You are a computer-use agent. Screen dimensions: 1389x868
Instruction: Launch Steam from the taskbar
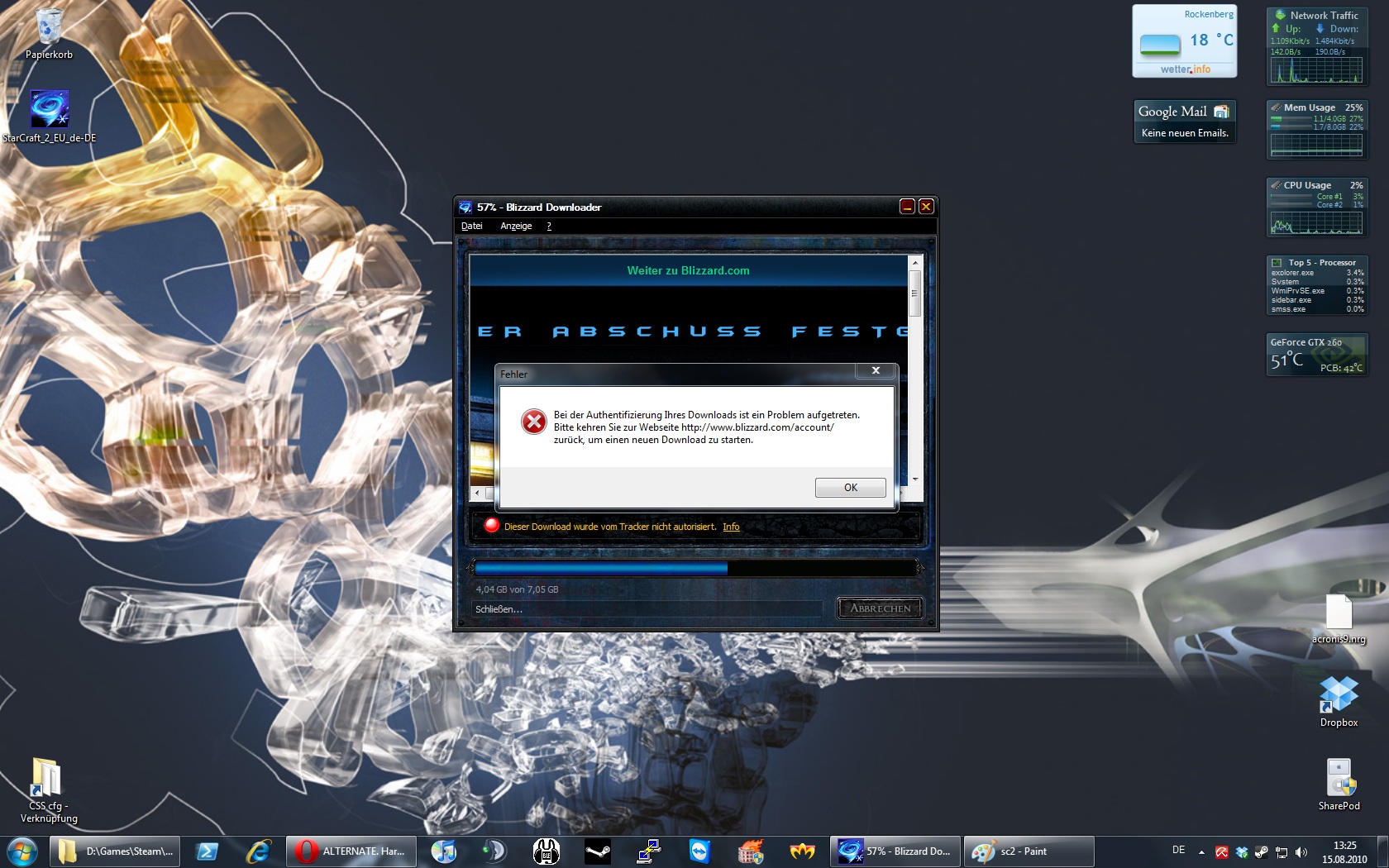[x=598, y=851]
